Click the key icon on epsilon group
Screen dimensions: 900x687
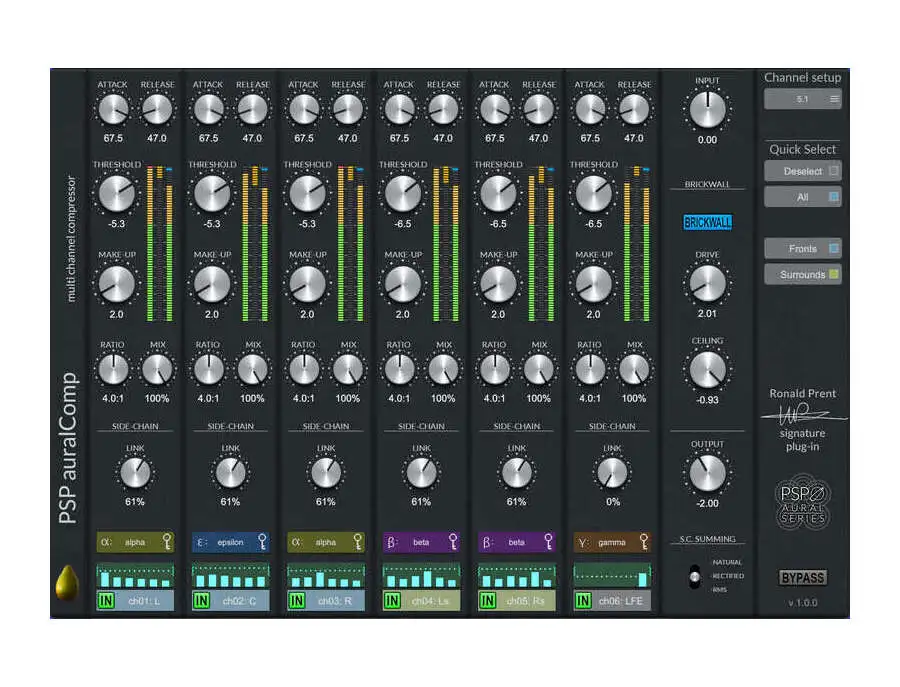pyautogui.click(x=261, y=542)
